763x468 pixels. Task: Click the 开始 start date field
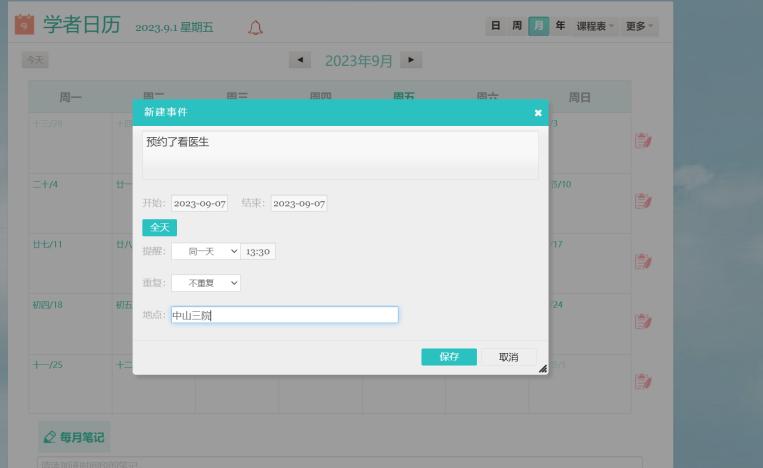point(199,203)
